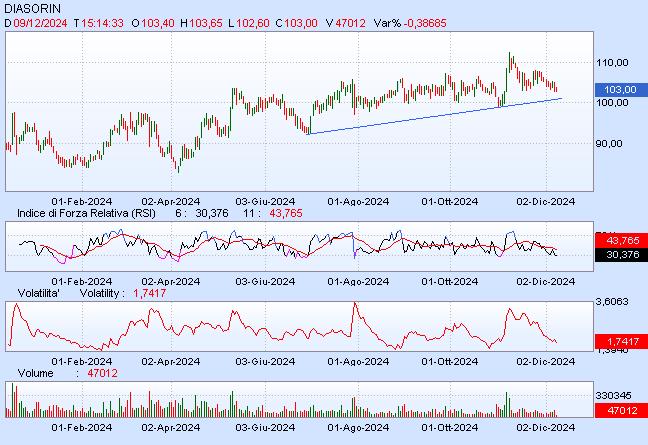This screenshot has width=648, height=445.
Task: Click the time value 15:14:33
Action: 102,23
